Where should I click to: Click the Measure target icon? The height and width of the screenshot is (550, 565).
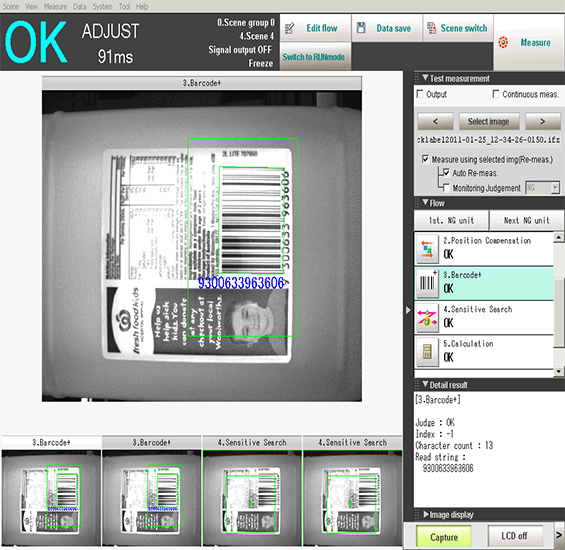tap(503, 42)
